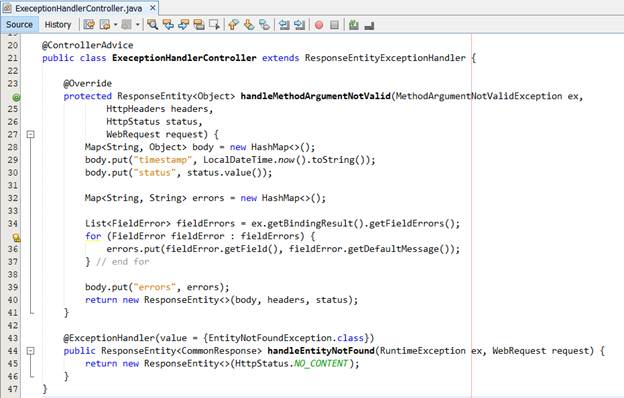Start Macro Recording red circle icon
Image resolution: width=624 pixels, height=398 pixels.
click(x=319, y=25)
